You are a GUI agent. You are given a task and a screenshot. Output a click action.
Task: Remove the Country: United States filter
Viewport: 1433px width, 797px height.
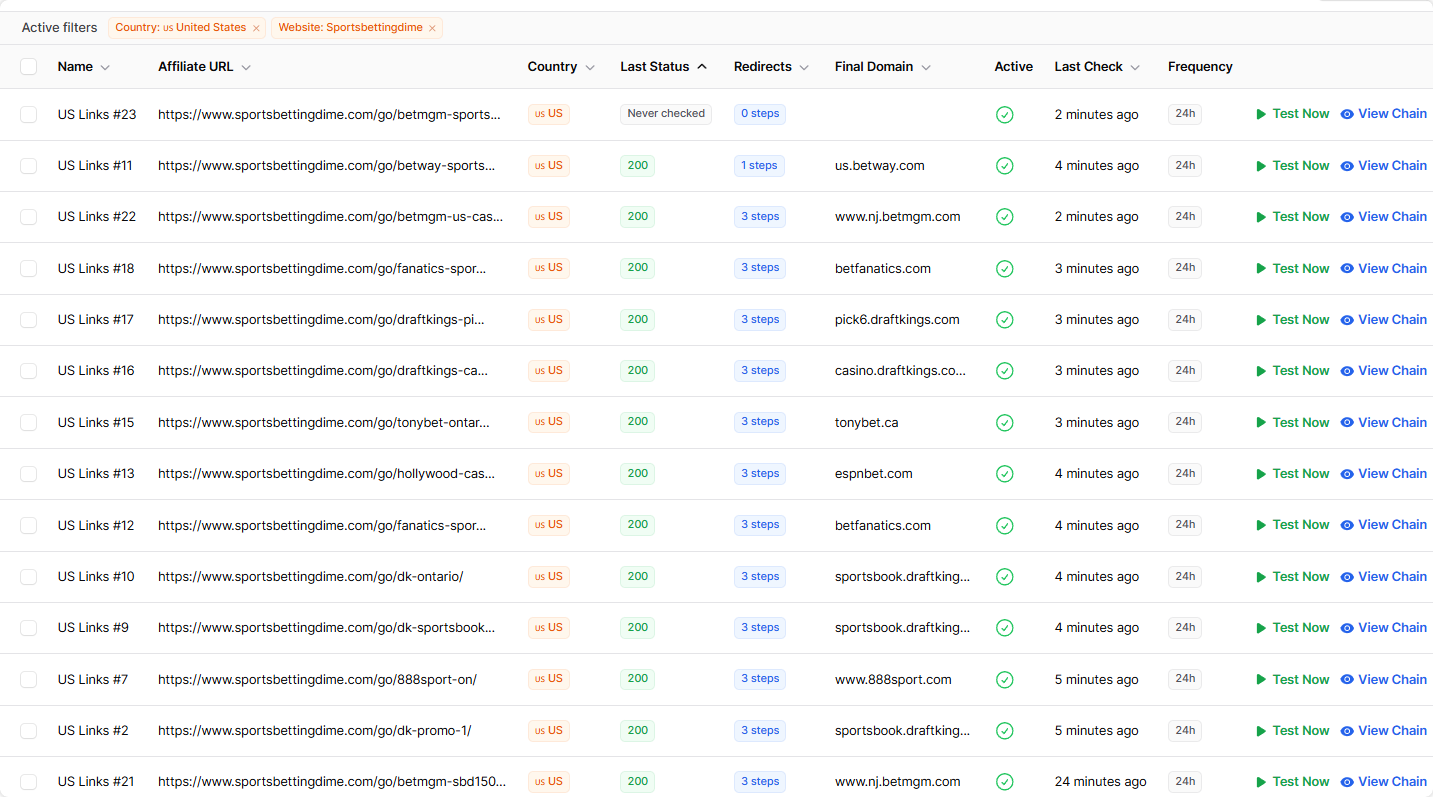coord(256,28)
